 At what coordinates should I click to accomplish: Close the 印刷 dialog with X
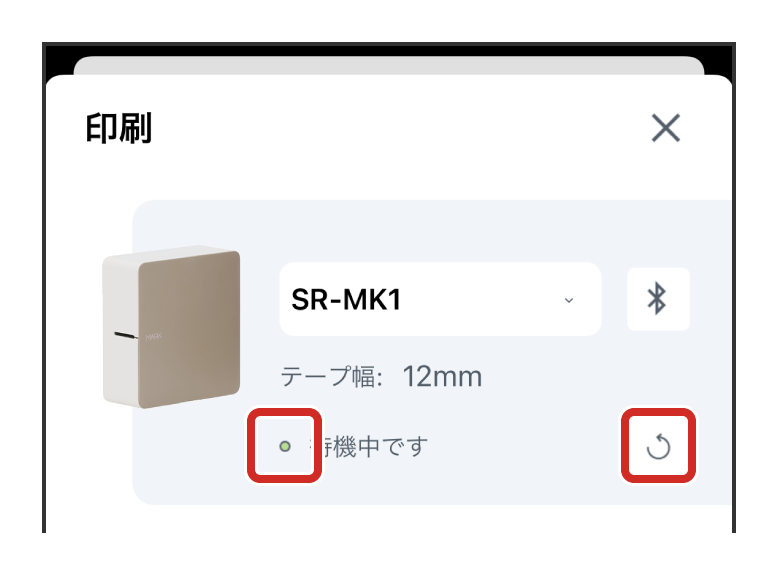(666, 128)
